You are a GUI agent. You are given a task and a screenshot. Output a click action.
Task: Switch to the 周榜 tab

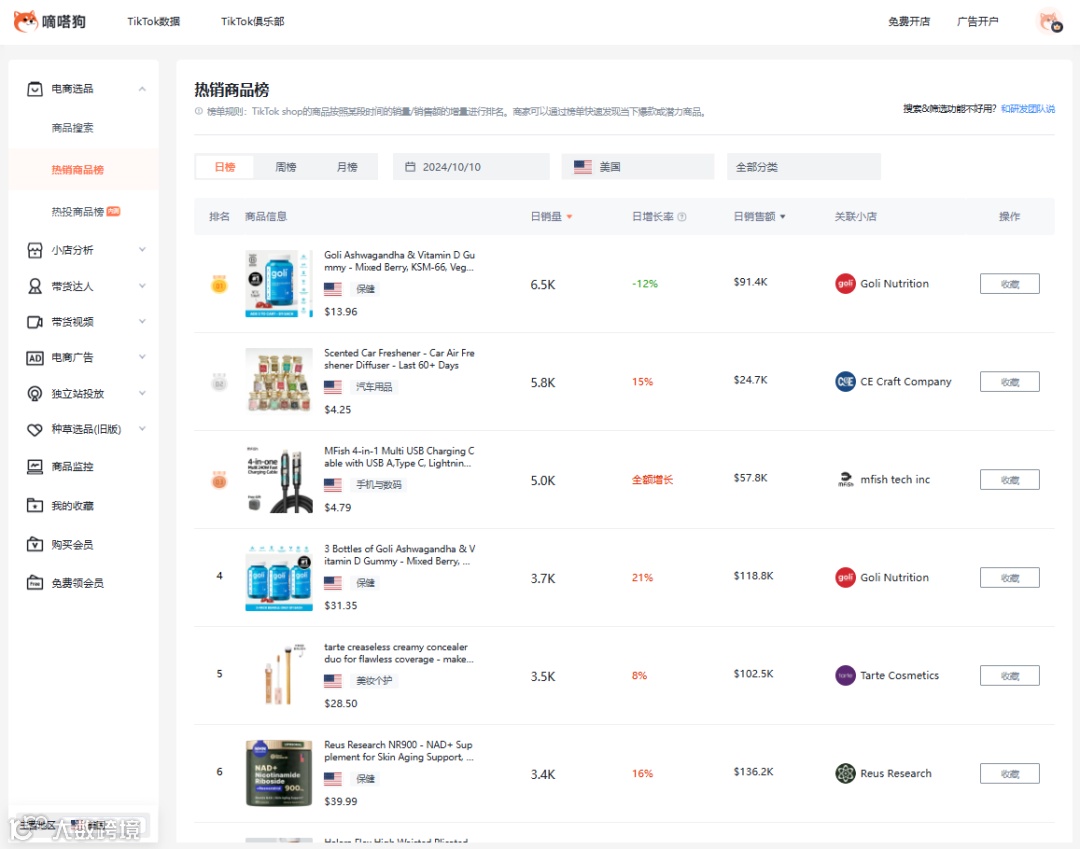[286, 167]
